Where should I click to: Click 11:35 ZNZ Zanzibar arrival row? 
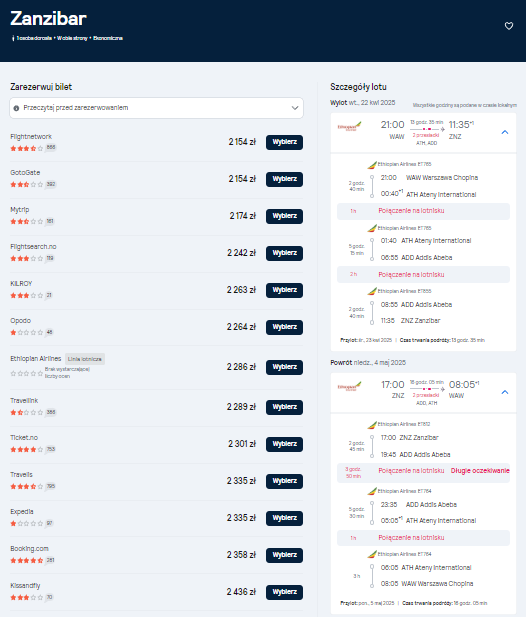point(410,321)
